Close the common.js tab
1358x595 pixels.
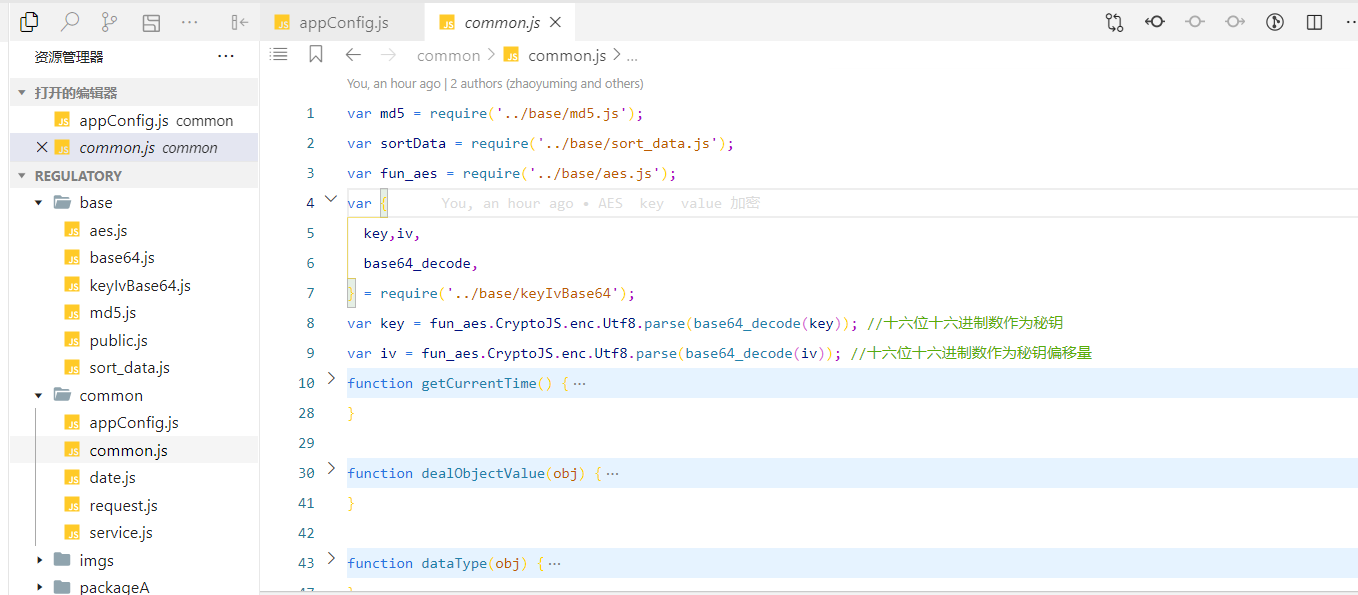tap(556, 22)
